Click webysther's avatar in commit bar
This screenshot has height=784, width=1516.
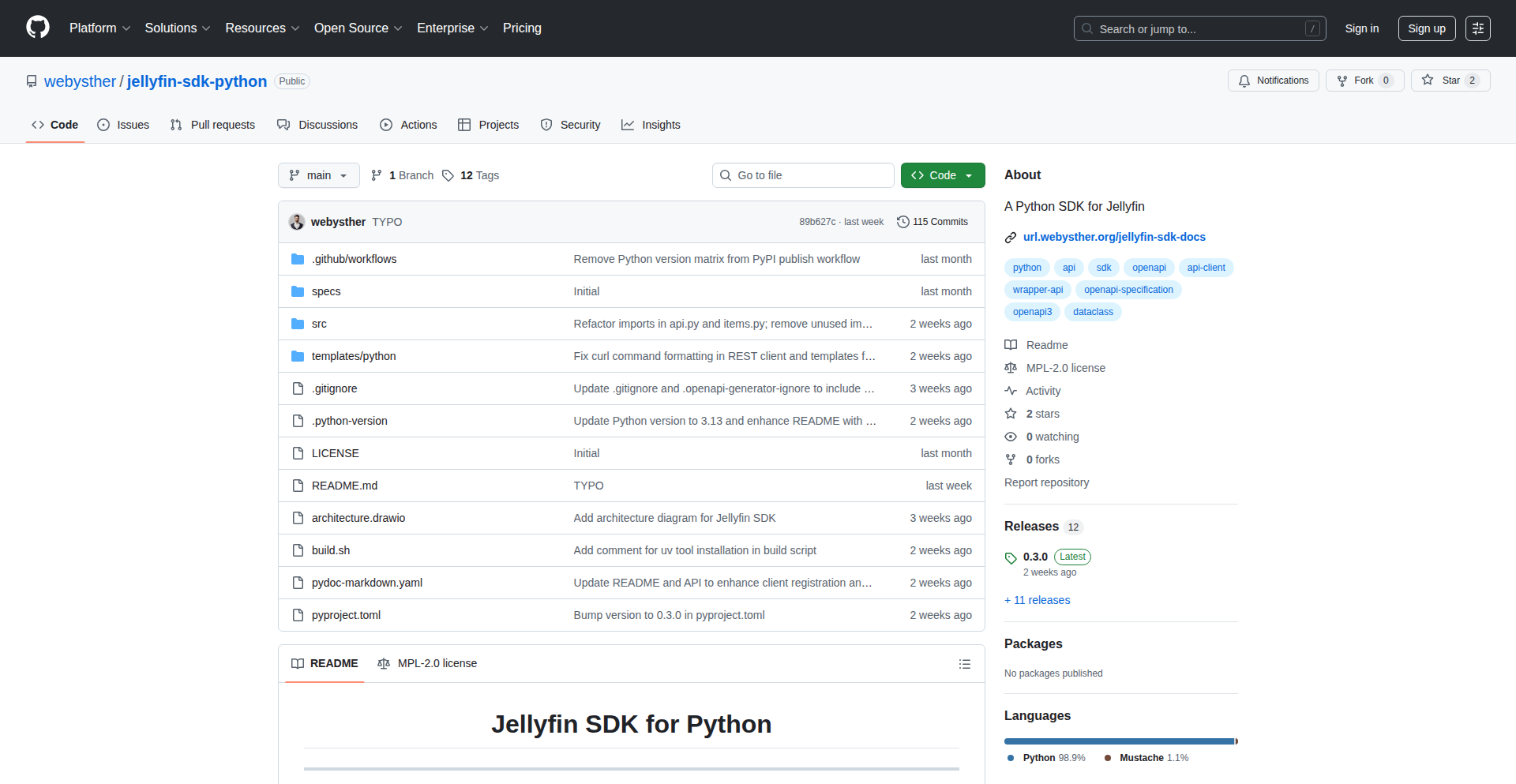coord(297,222)
